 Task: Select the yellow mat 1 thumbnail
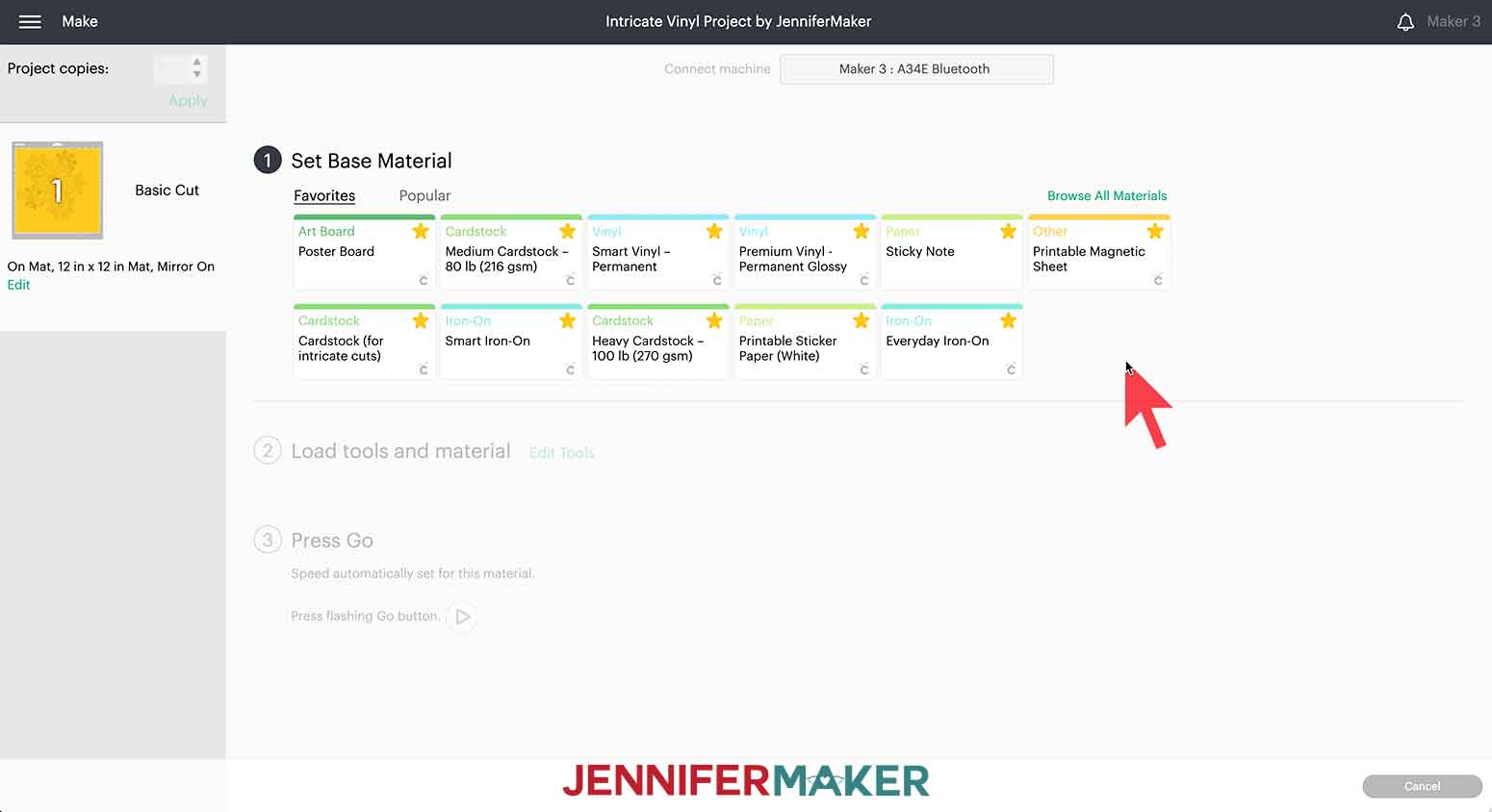58,190
